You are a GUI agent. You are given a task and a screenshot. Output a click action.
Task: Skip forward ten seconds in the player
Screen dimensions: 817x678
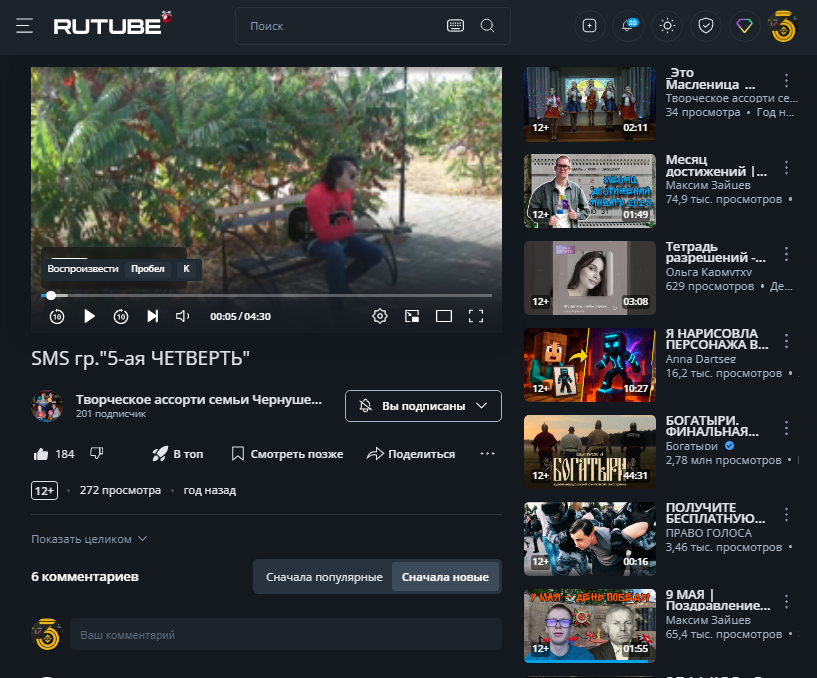click(x=121, y=316)
